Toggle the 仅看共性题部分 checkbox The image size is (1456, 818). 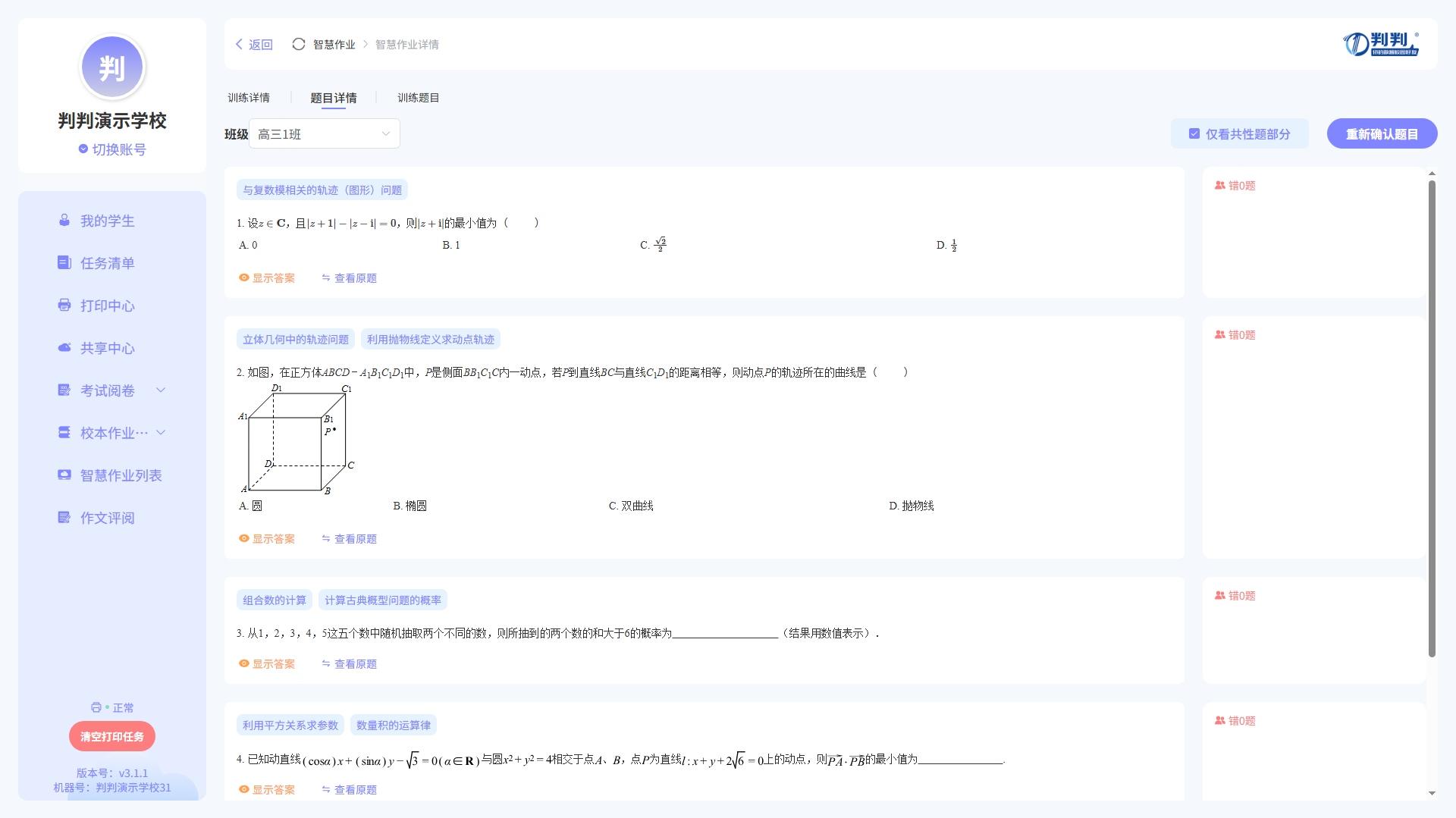coord(1194,134)
